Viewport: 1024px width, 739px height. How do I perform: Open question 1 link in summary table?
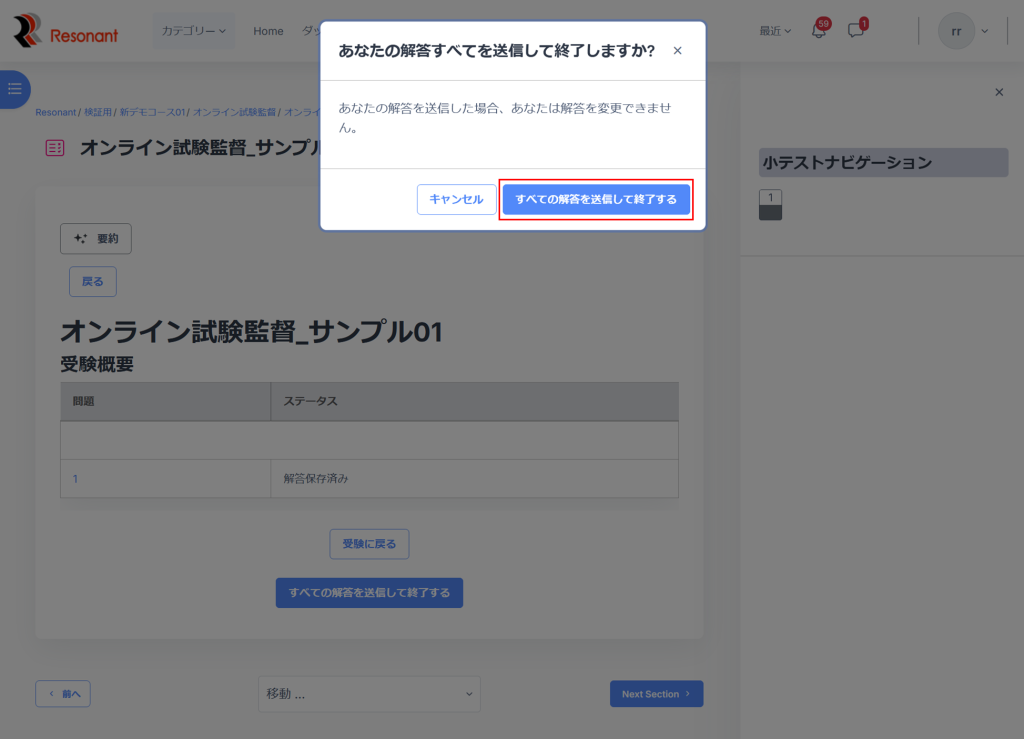point(75,479)
